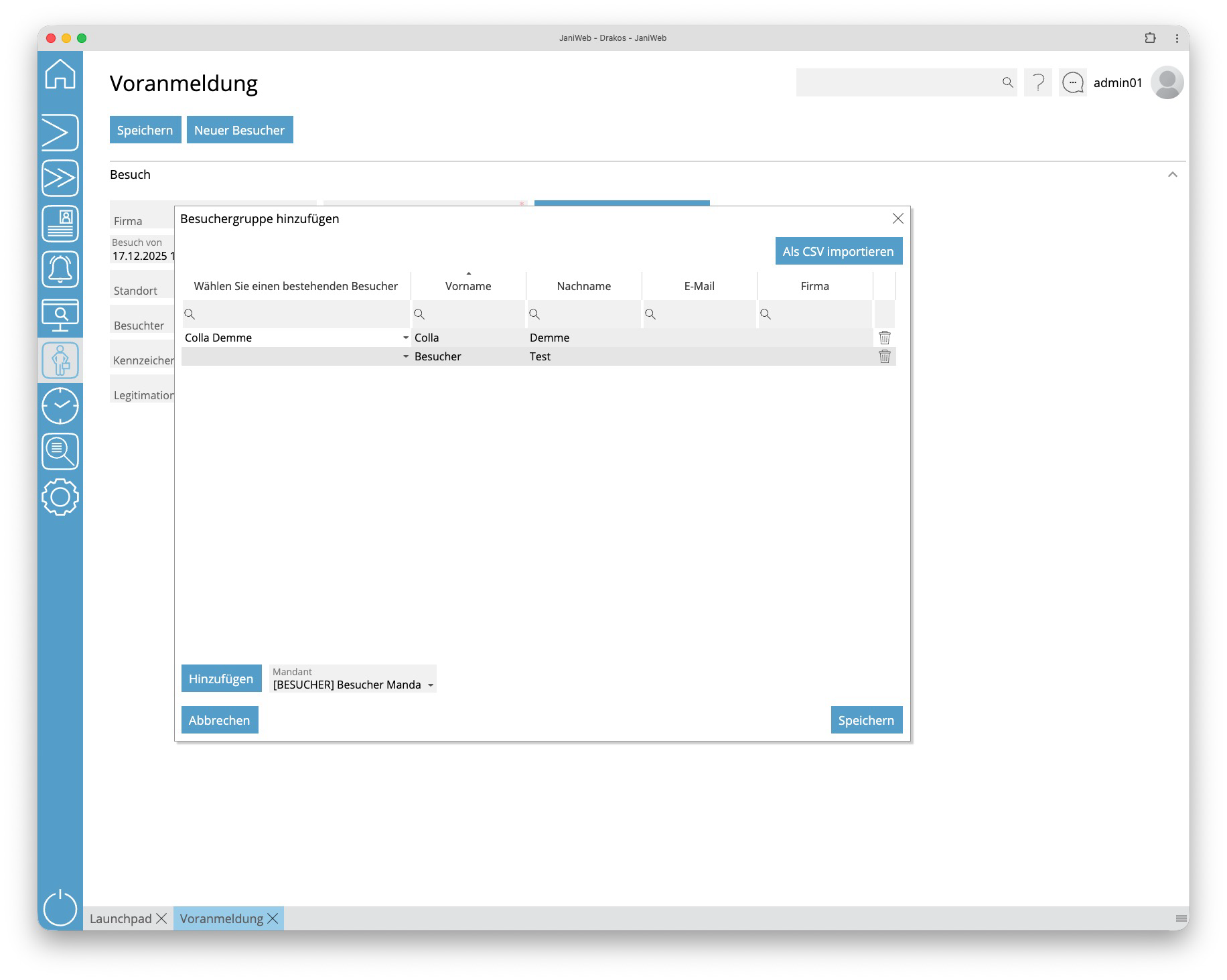Sort by the Vorname column header
The image size is (1227, 980).
click(x=468, y=286)
